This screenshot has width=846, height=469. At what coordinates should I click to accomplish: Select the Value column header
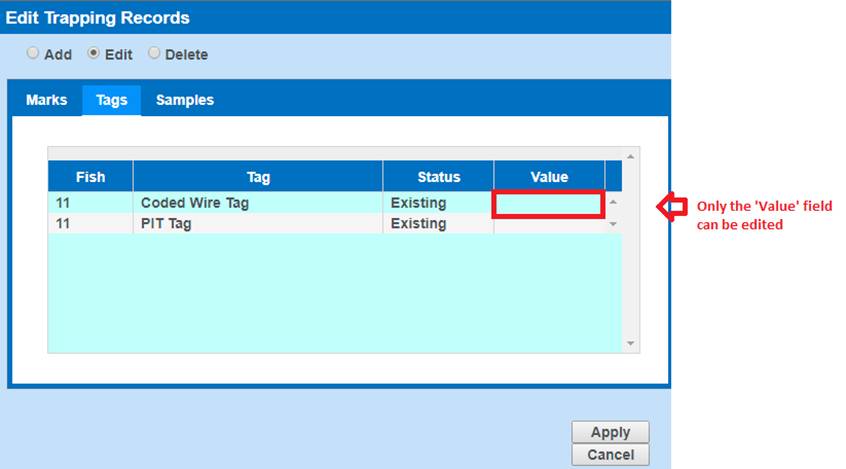[549, 177]
